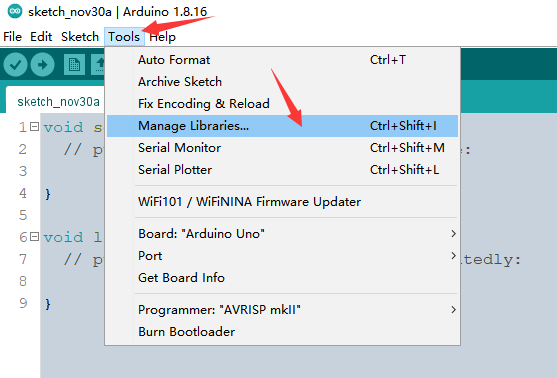
Task: Open the Serial Monitor menu item
Action: (282, 148)
